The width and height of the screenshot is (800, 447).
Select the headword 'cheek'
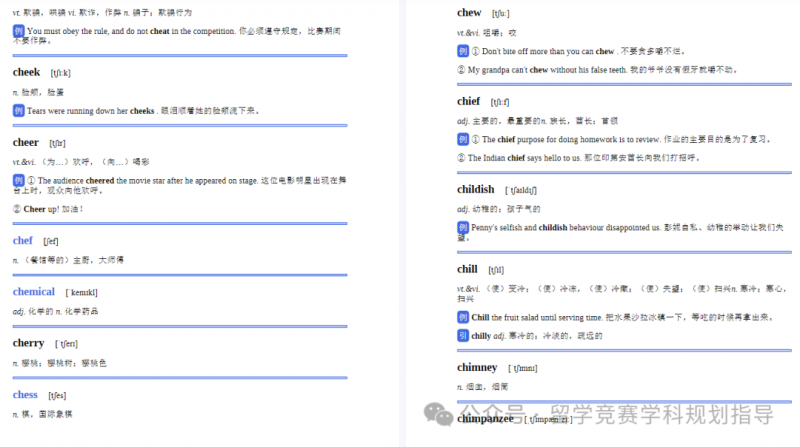pos(26,72)
